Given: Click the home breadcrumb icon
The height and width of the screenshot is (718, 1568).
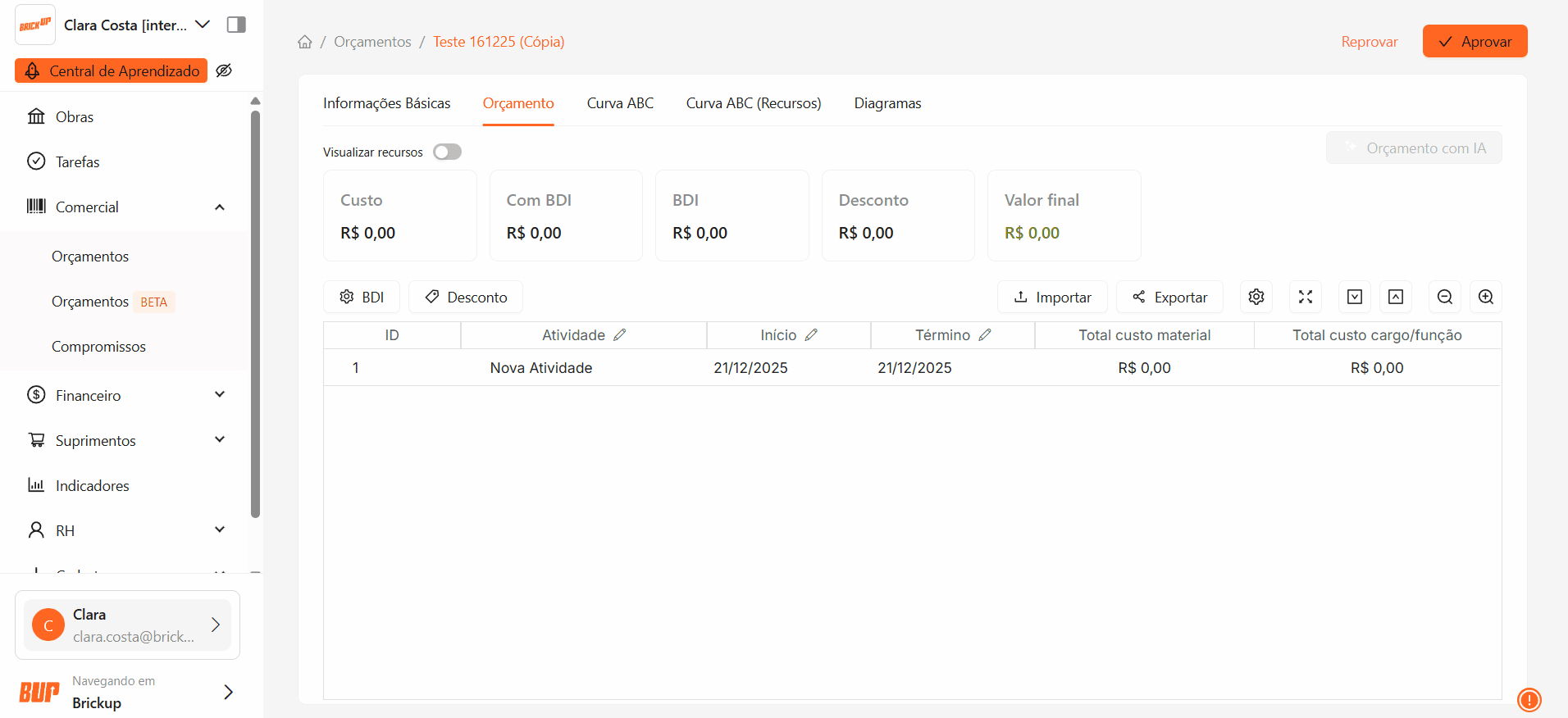Looking at the screenshot, I should pyautogui.click(x=305, y=42).
